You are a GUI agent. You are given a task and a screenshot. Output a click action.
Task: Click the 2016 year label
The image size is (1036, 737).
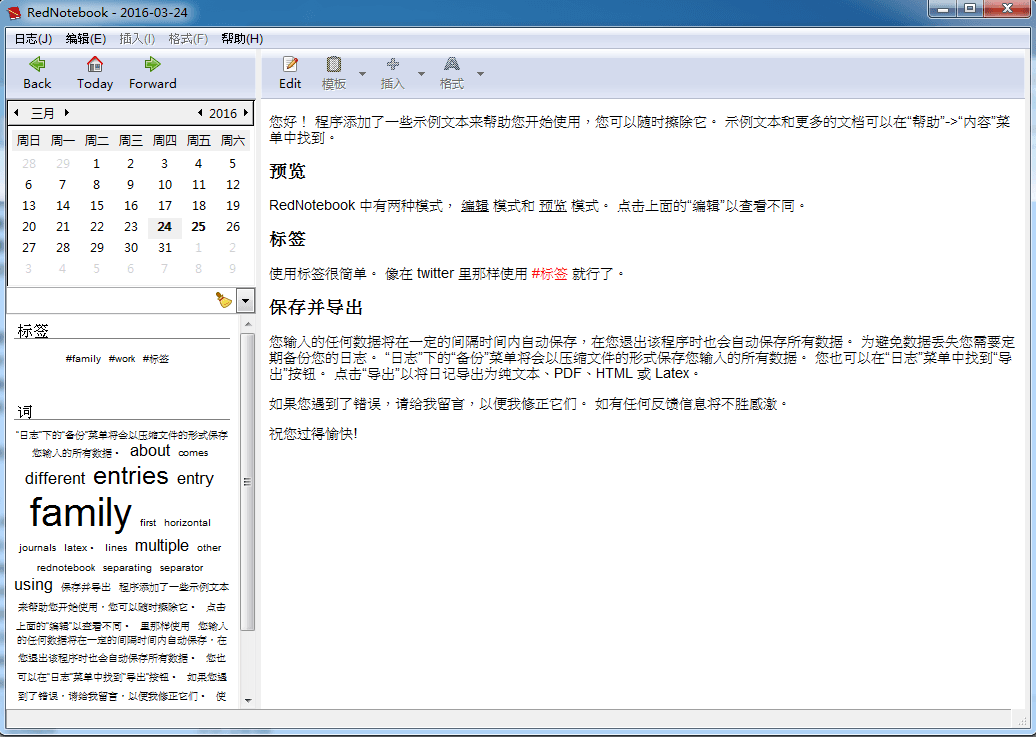pos(223,114)
